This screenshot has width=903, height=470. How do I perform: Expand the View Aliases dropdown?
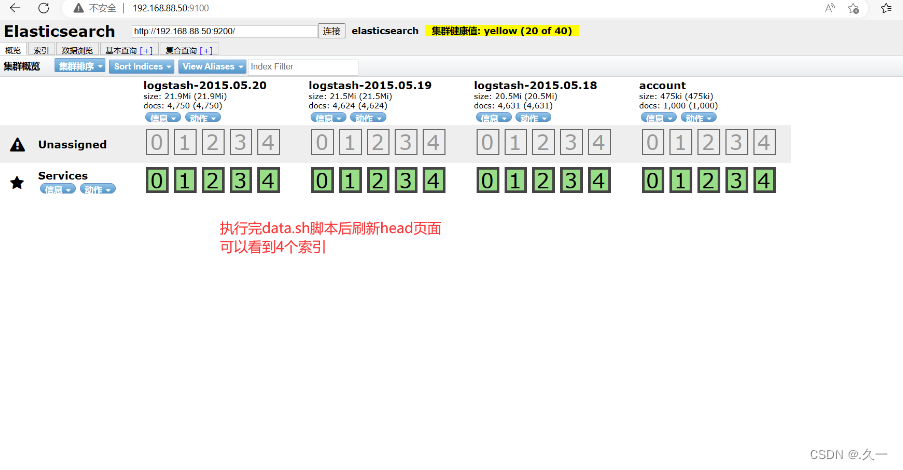tap(212, 66)
